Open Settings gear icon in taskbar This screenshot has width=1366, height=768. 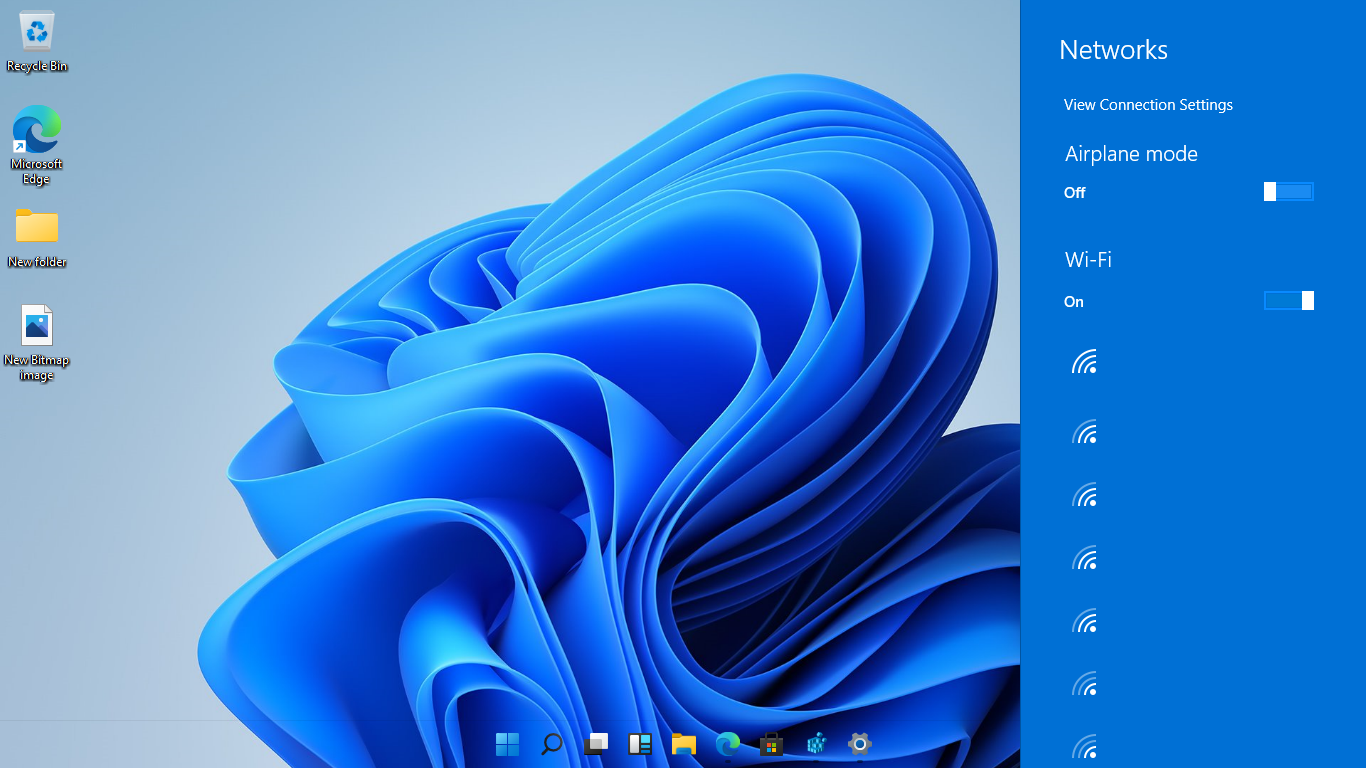[x=860, y=744]
